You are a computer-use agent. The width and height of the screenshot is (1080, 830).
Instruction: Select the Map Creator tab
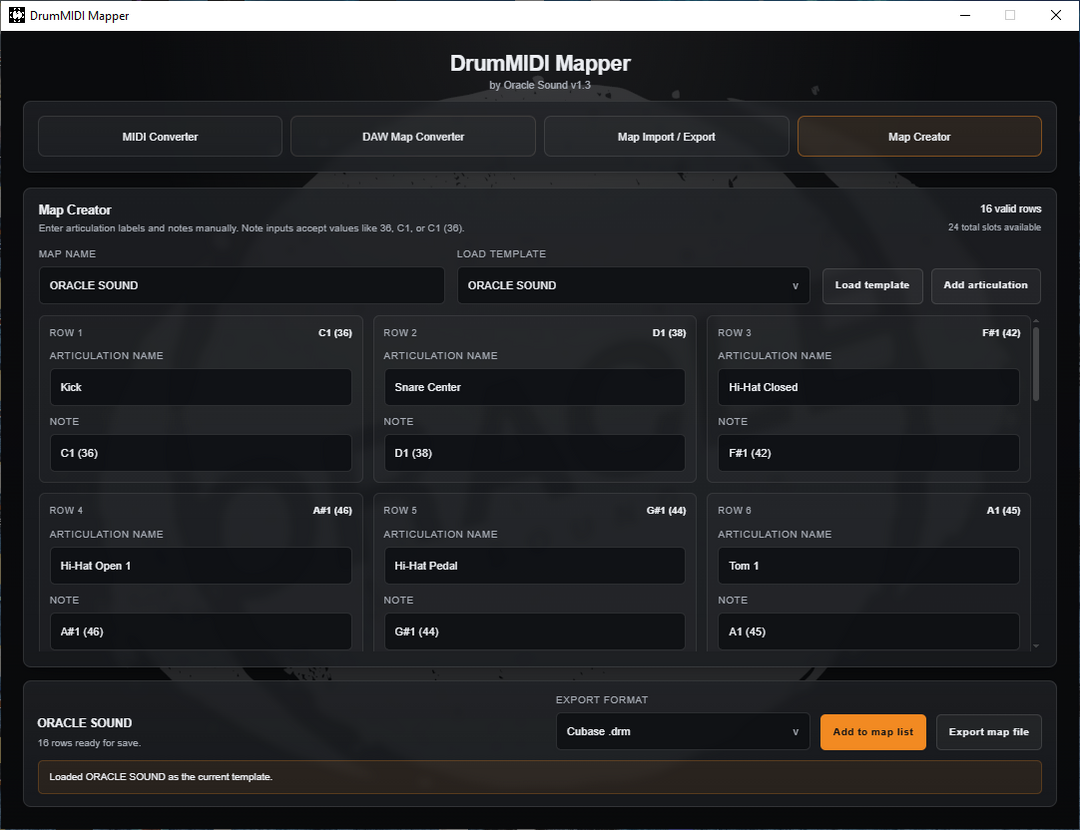[x=919, y=136]
